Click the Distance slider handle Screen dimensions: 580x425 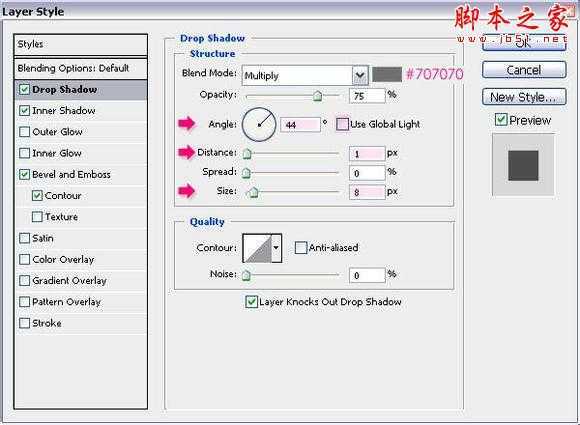point(247,154)
